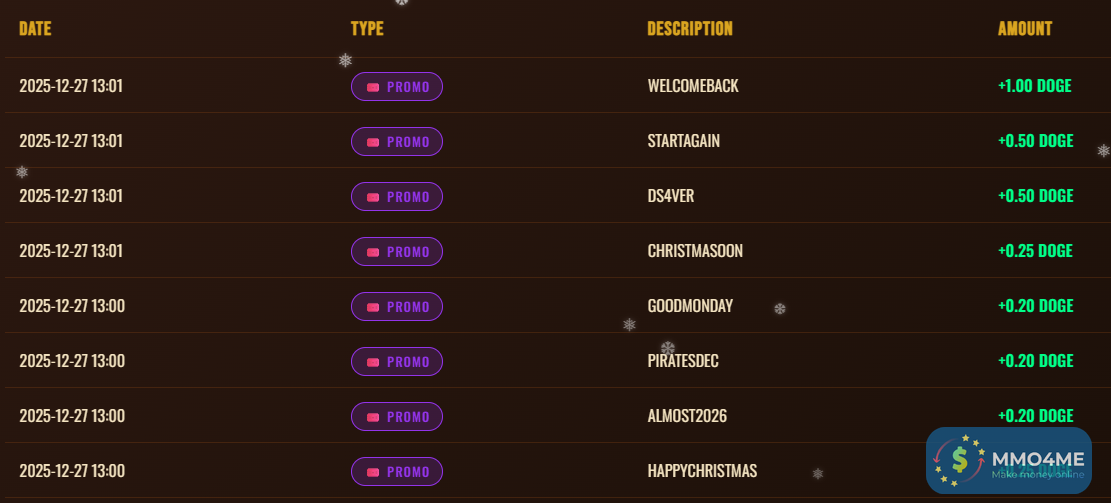1111x503 pixels.
Task: Click the +0.25 DOGE amount
Action: tap(1035, 251)
